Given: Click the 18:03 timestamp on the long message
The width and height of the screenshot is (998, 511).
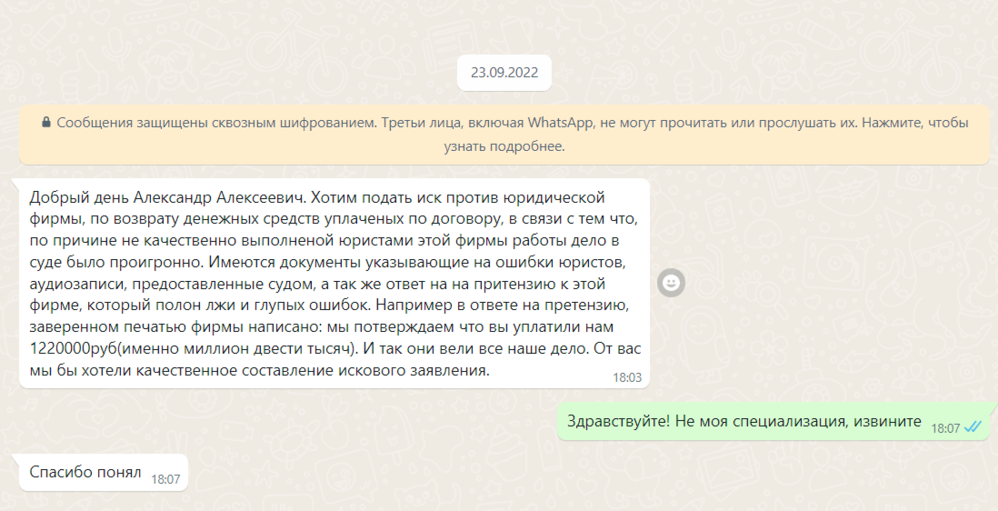Looking at the screenshot, I should [627, 378].
